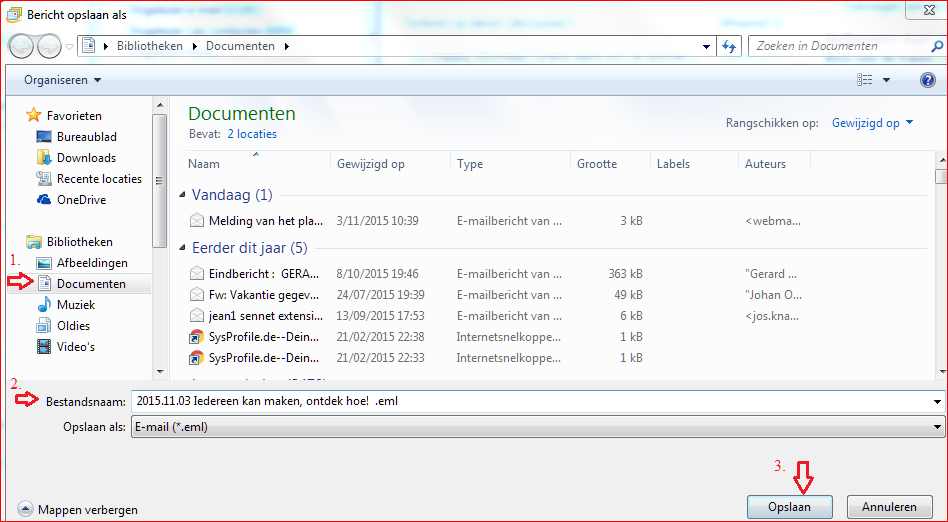Select Bureaublad in Favorieten
This screenshot has width=948, height=522.
pyautogui.click(x=86, y=137)
